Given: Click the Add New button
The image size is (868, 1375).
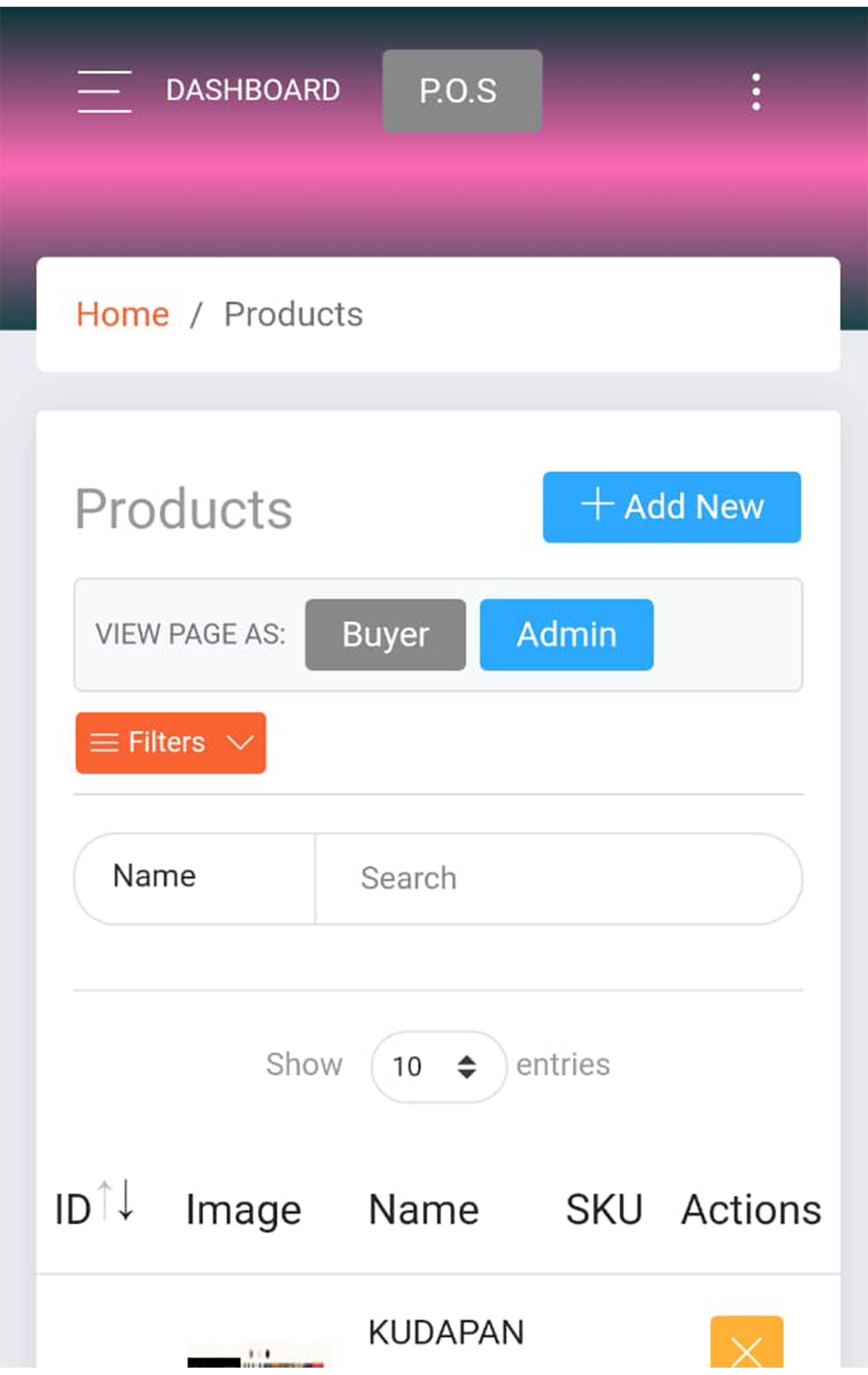Looking at the screenshot, I should [672, 507].
